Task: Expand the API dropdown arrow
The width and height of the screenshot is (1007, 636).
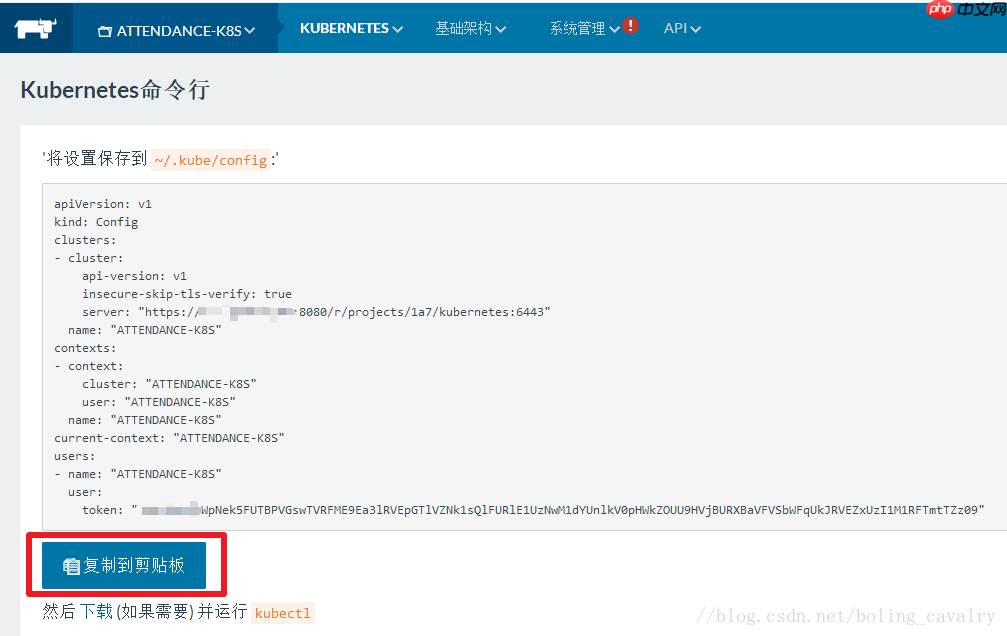Action: (696, 28)
